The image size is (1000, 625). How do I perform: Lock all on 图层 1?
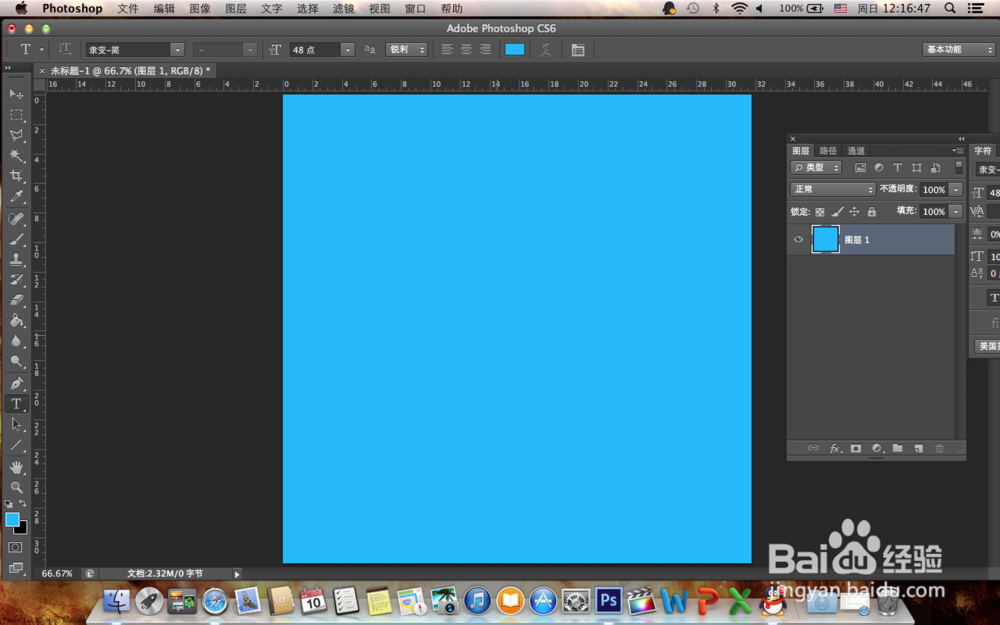coord(872,212)
